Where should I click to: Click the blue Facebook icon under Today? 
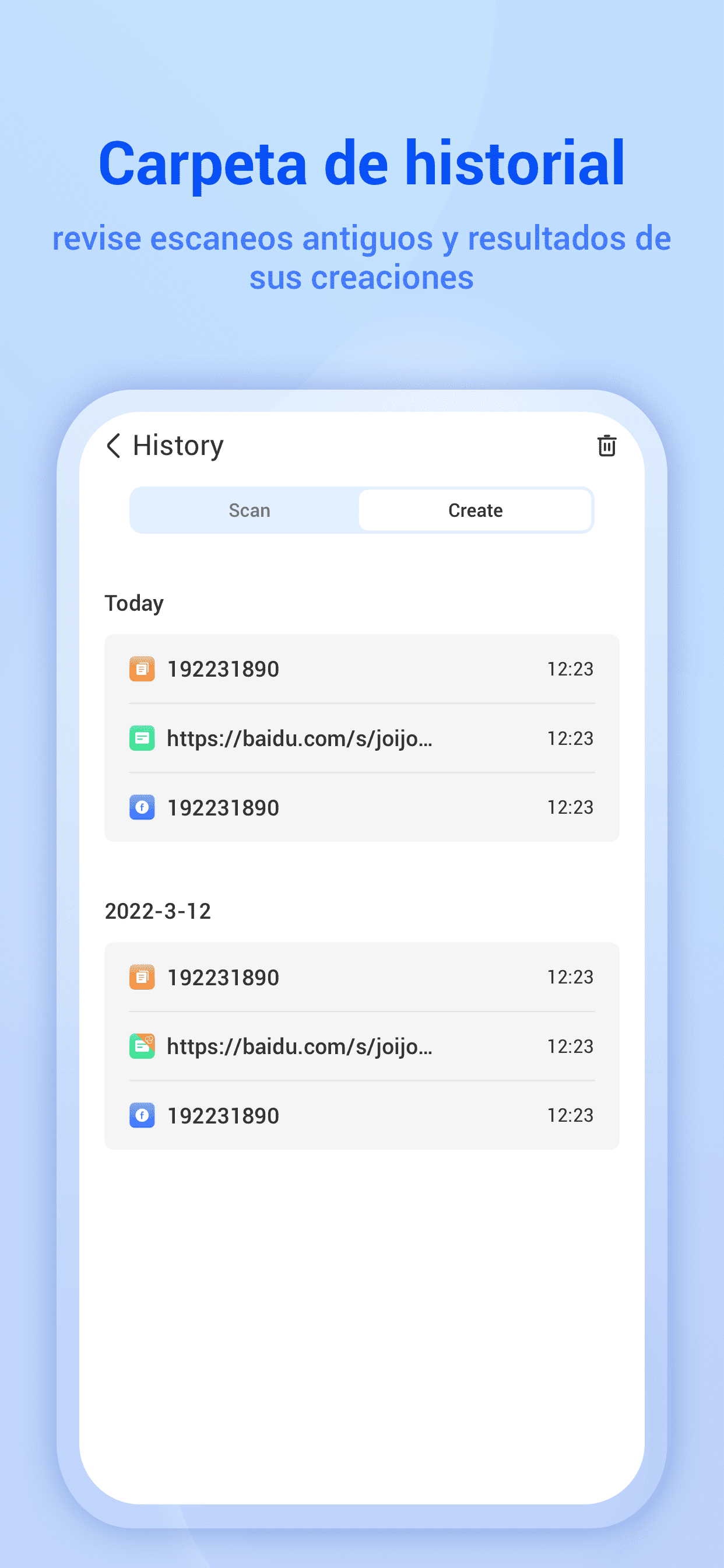(142, 807)
